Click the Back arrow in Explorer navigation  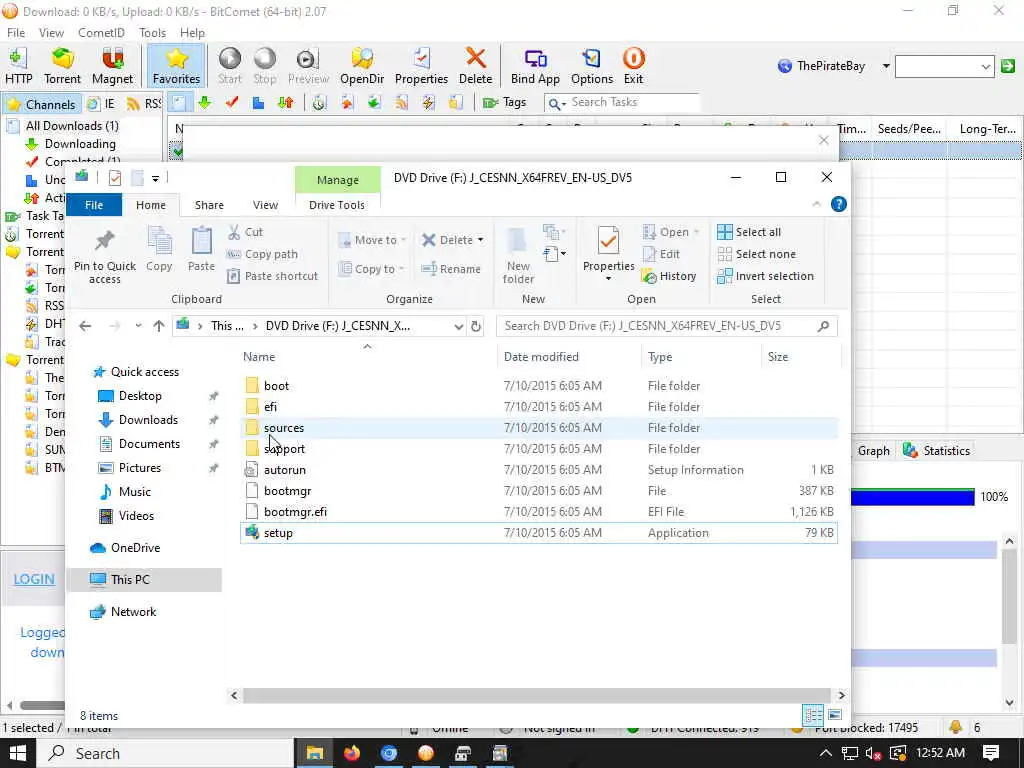tap(85, 326)
